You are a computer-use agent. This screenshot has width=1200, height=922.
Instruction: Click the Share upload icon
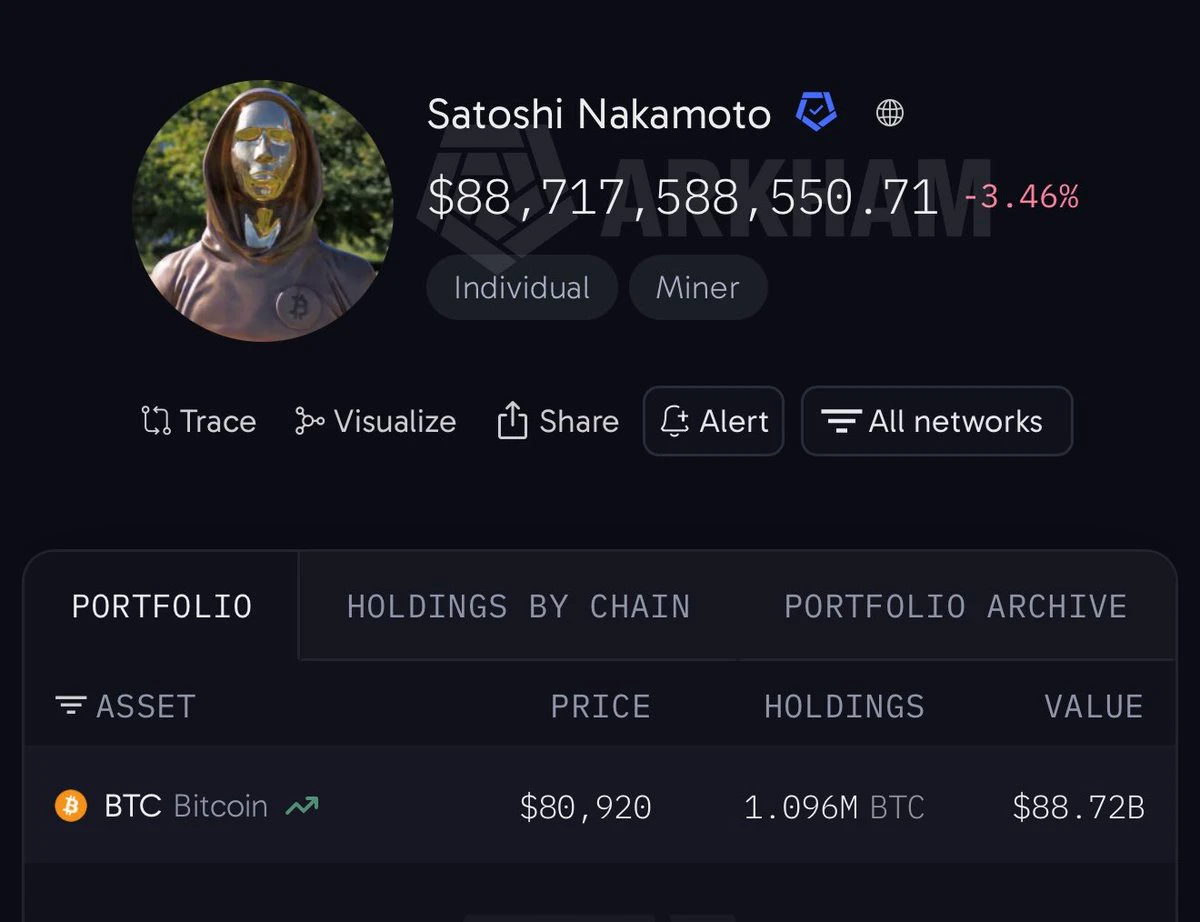[512, 421]
